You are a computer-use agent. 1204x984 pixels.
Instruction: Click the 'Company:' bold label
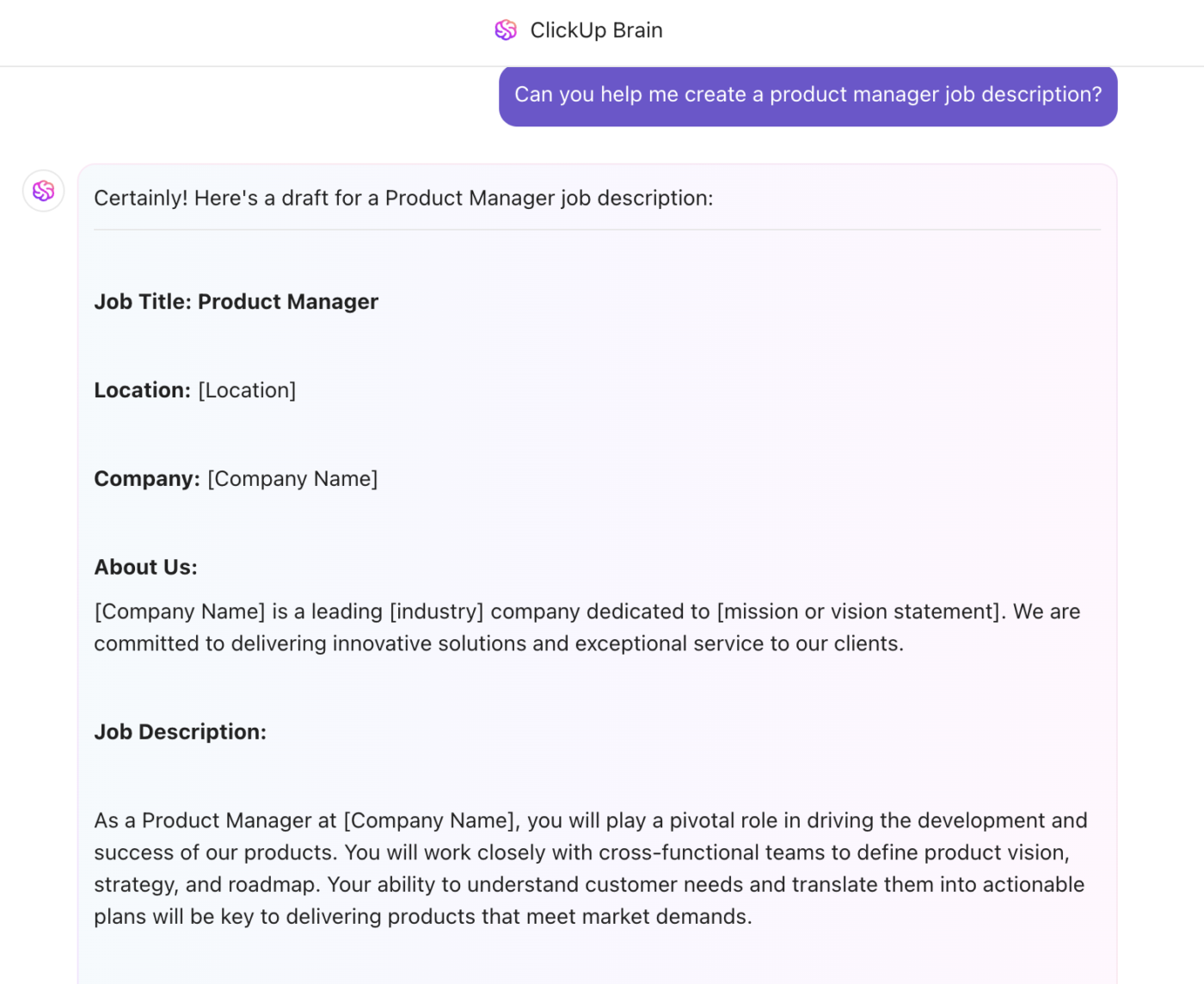[147, 479]
